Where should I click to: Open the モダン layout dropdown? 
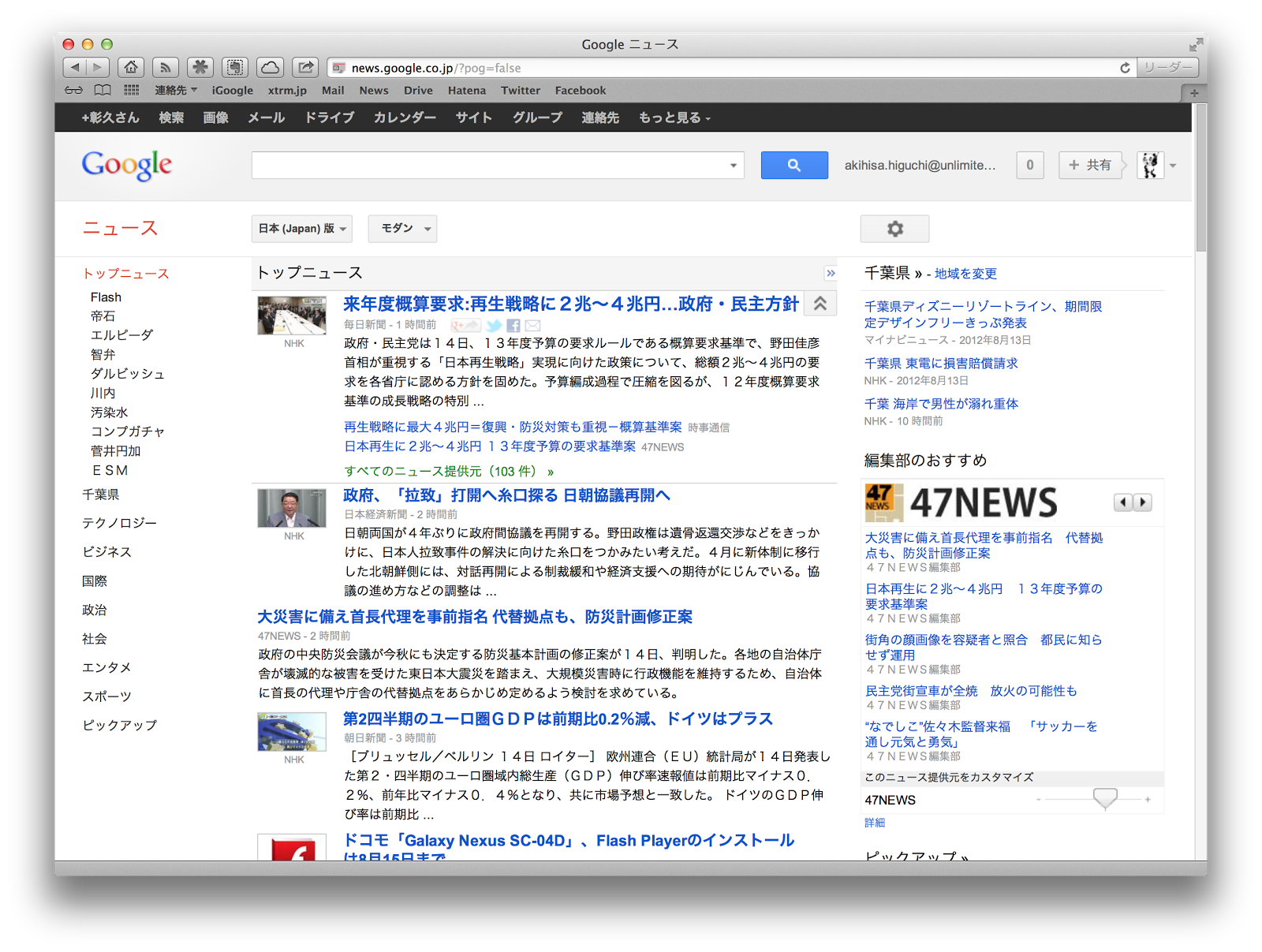[403, 229]
